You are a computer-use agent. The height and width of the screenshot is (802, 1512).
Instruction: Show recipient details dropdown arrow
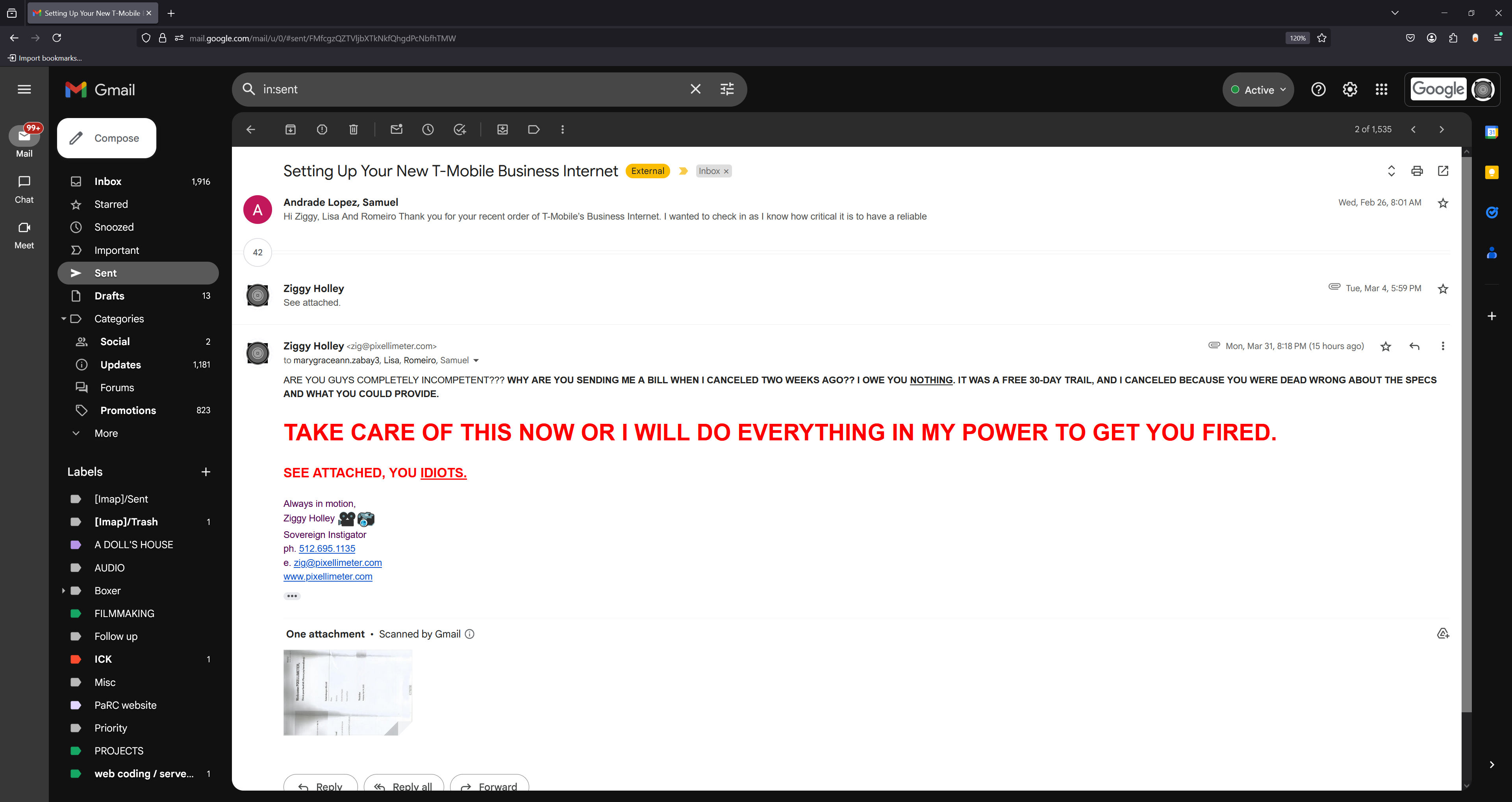click(476, 360)
